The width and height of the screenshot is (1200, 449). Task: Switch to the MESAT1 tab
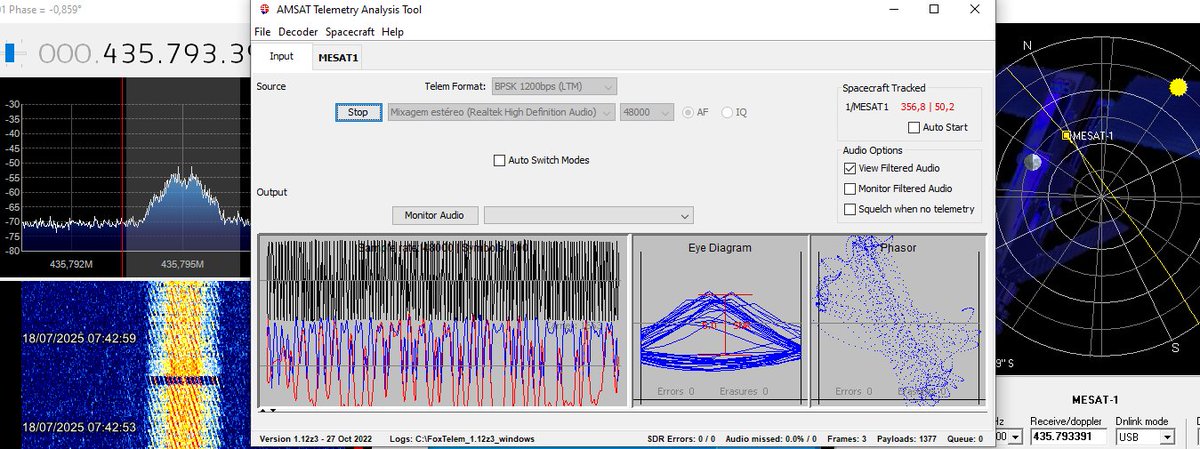click(x=339, y=58)
